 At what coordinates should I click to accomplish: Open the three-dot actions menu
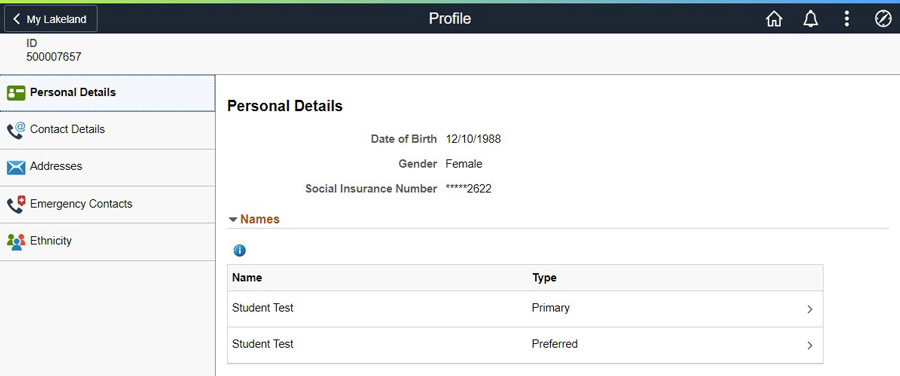(847, 19)
